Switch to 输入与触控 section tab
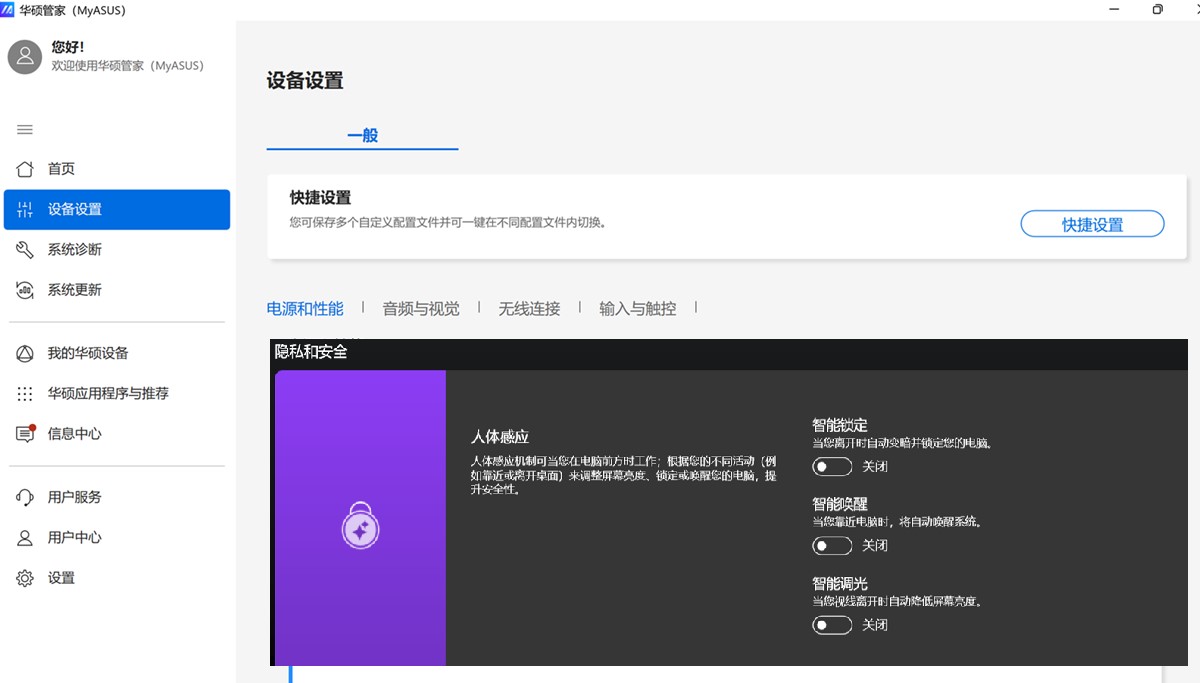The width and height of the screenshot is (1200, 683). [638, 309]
